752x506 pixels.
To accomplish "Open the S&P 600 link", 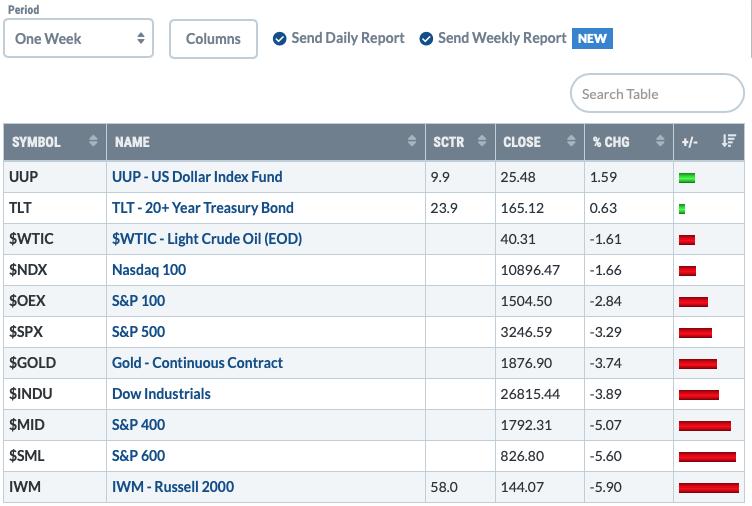I will [138, 456].
